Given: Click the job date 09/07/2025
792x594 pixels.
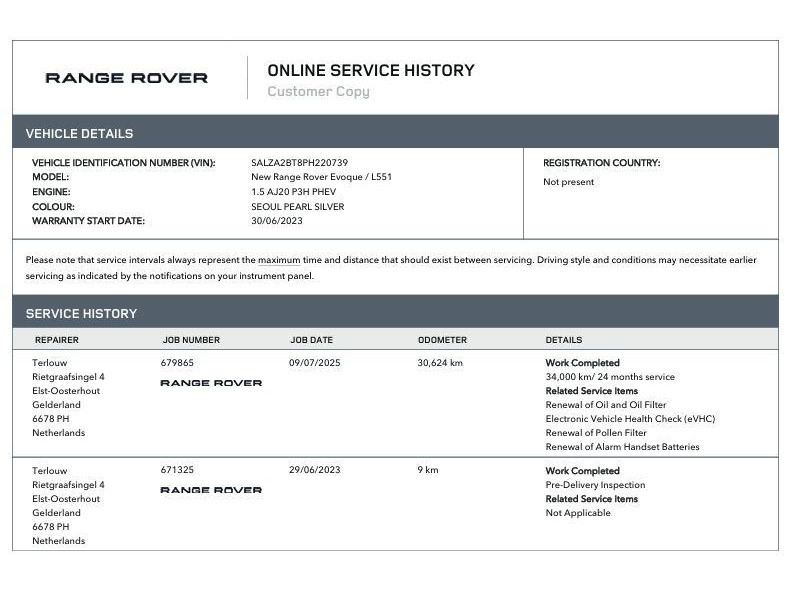Looking at the screenshot, I should [x=315, y=363].
